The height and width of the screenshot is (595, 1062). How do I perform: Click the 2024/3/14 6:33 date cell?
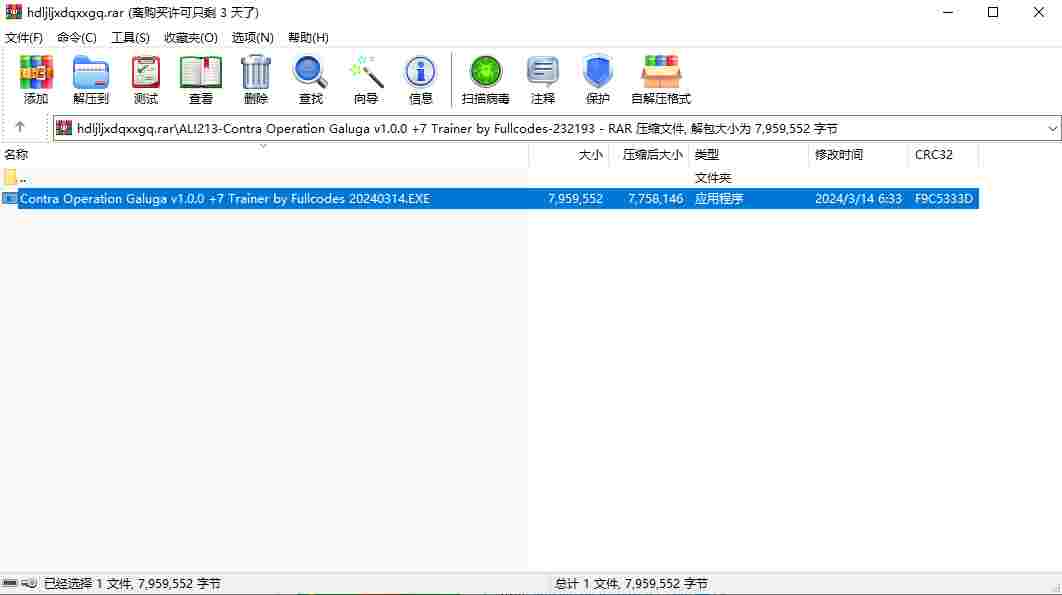pos(858,199)
